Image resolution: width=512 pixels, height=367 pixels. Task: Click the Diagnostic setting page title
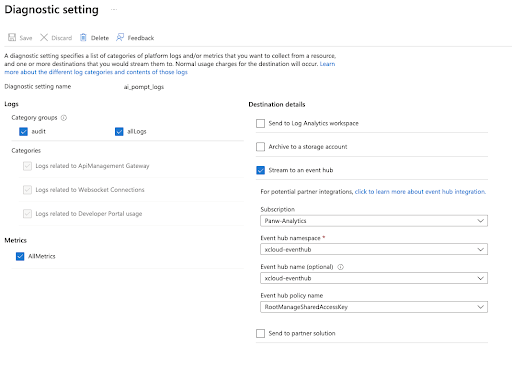coord(52,9)
